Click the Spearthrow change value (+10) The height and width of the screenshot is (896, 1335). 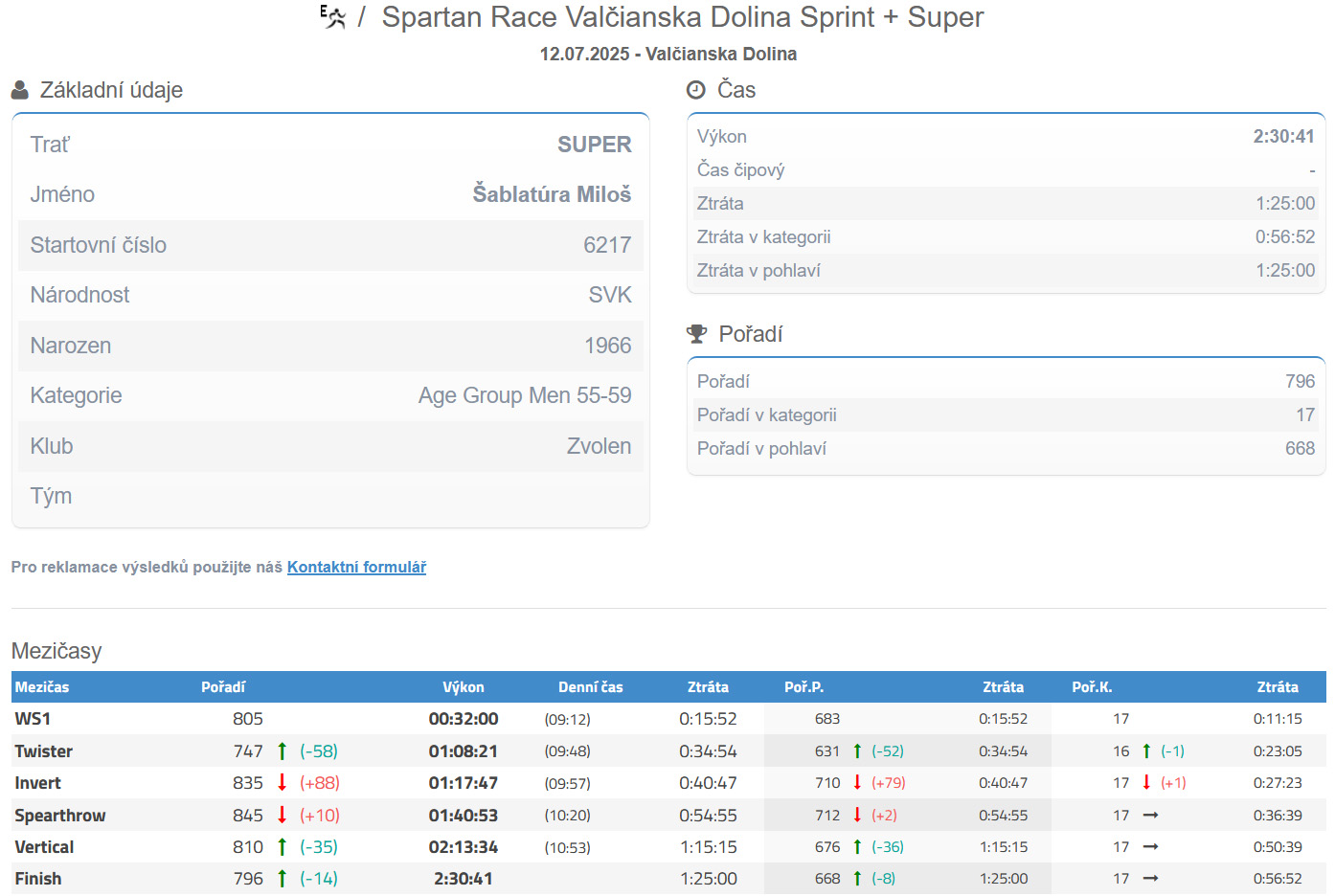click(320, 816)
